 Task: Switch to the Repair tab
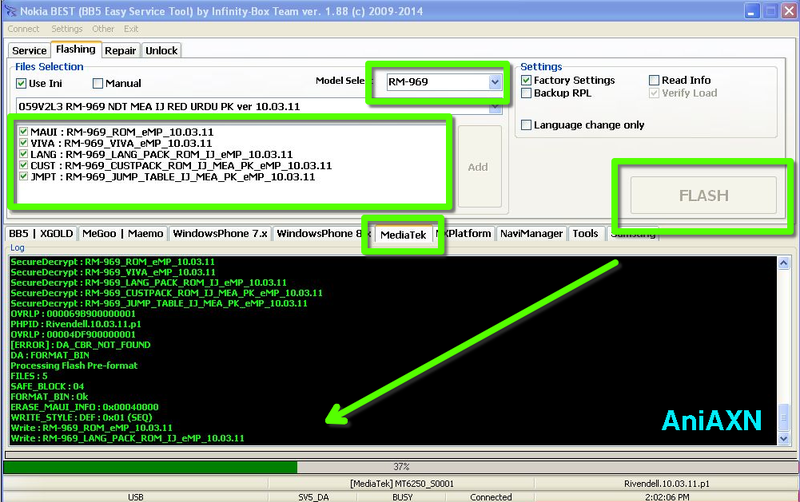(120, 51)
